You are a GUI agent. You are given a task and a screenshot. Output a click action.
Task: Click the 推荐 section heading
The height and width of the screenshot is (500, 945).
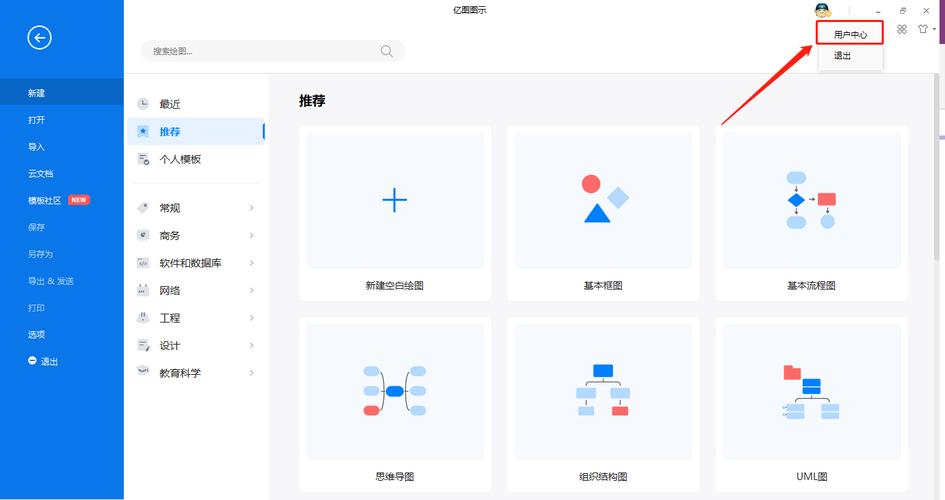[312, 101]
